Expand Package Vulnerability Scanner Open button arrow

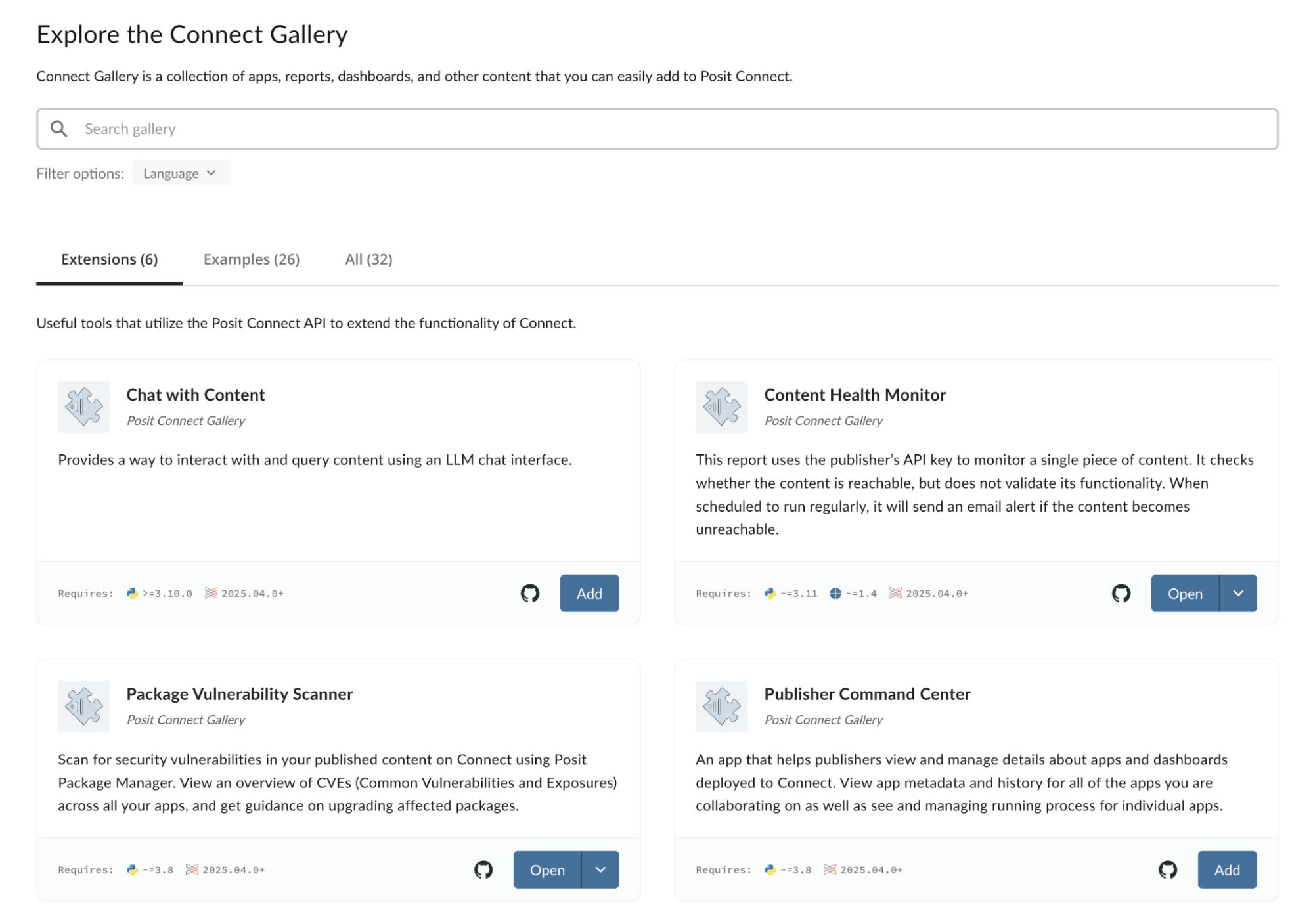[x=600, y=869]
